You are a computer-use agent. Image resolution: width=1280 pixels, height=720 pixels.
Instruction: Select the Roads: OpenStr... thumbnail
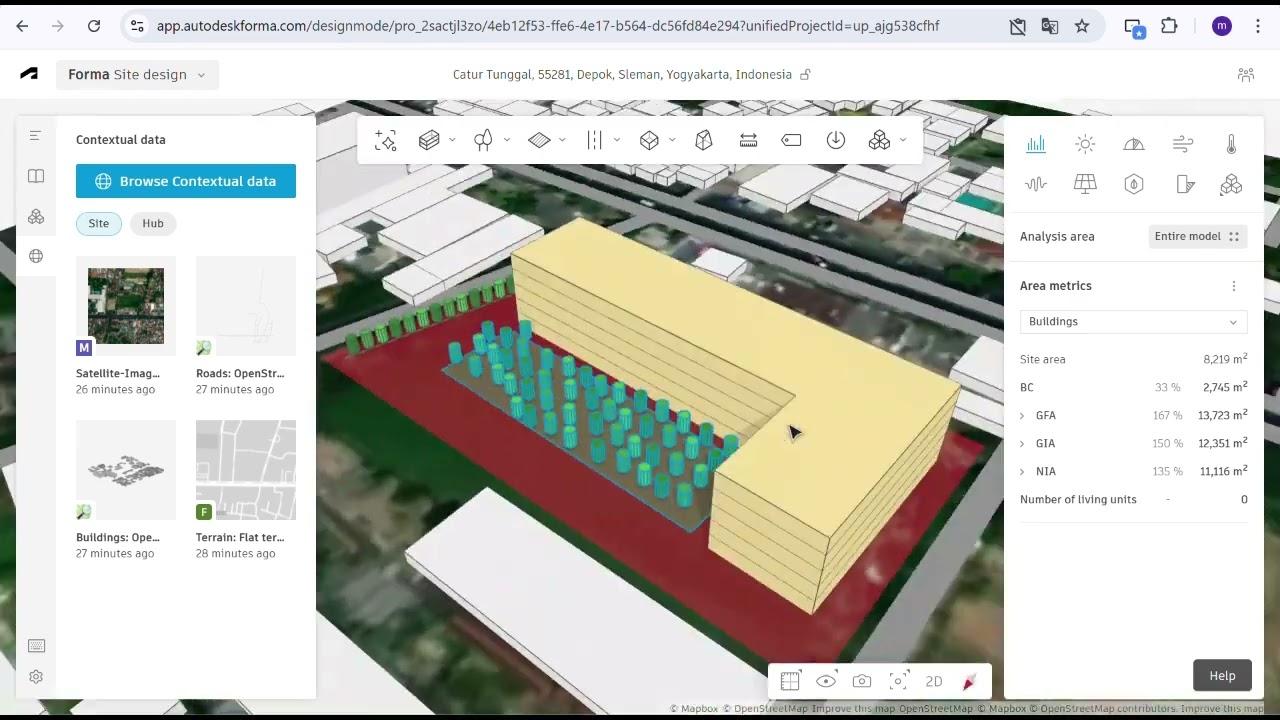coord(246,306)
